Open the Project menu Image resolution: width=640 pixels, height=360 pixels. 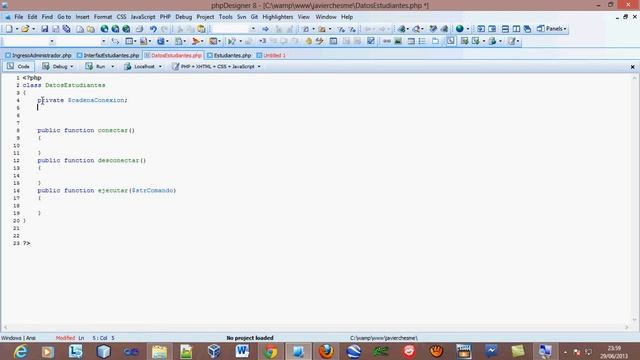click(205, 17)
